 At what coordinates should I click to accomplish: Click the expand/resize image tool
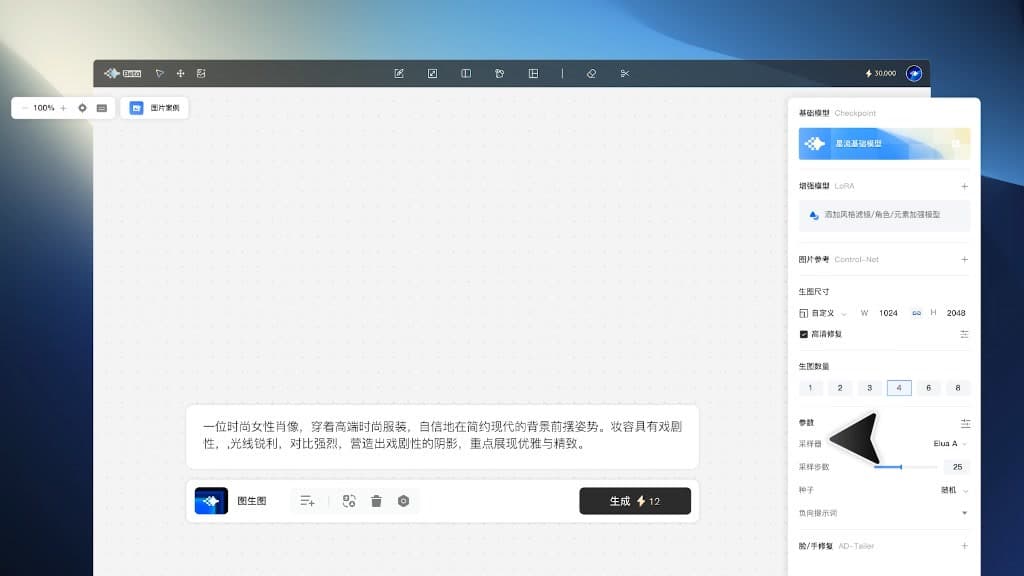click(432, 73)
